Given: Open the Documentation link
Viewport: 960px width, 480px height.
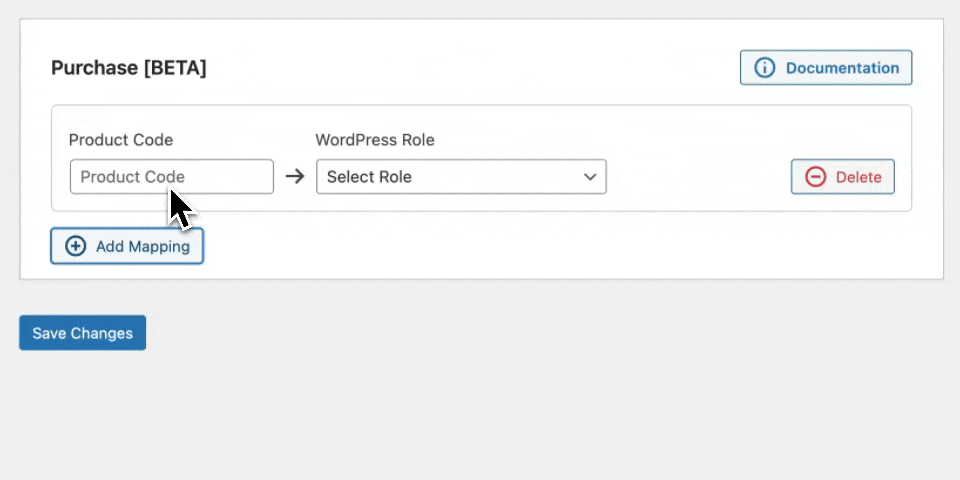Looking at the screenshot, I should tap(841, 68).
